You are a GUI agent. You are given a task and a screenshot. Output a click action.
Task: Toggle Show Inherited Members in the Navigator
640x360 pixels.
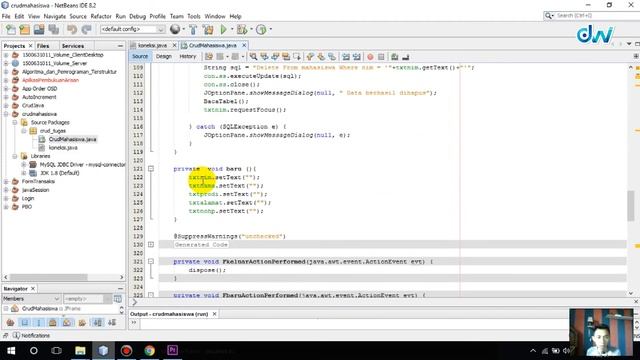[x=10, y=323]
